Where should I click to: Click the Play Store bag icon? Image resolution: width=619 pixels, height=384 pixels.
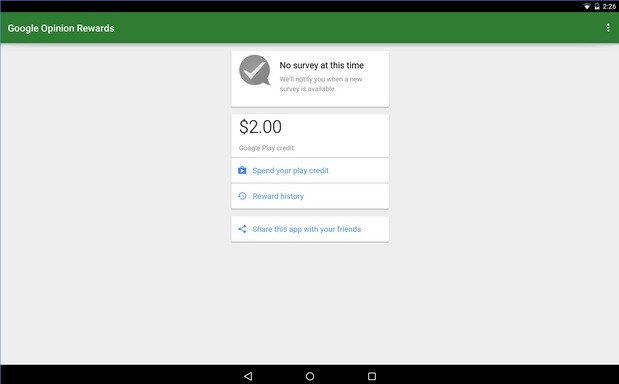click(x=242, y=170)
